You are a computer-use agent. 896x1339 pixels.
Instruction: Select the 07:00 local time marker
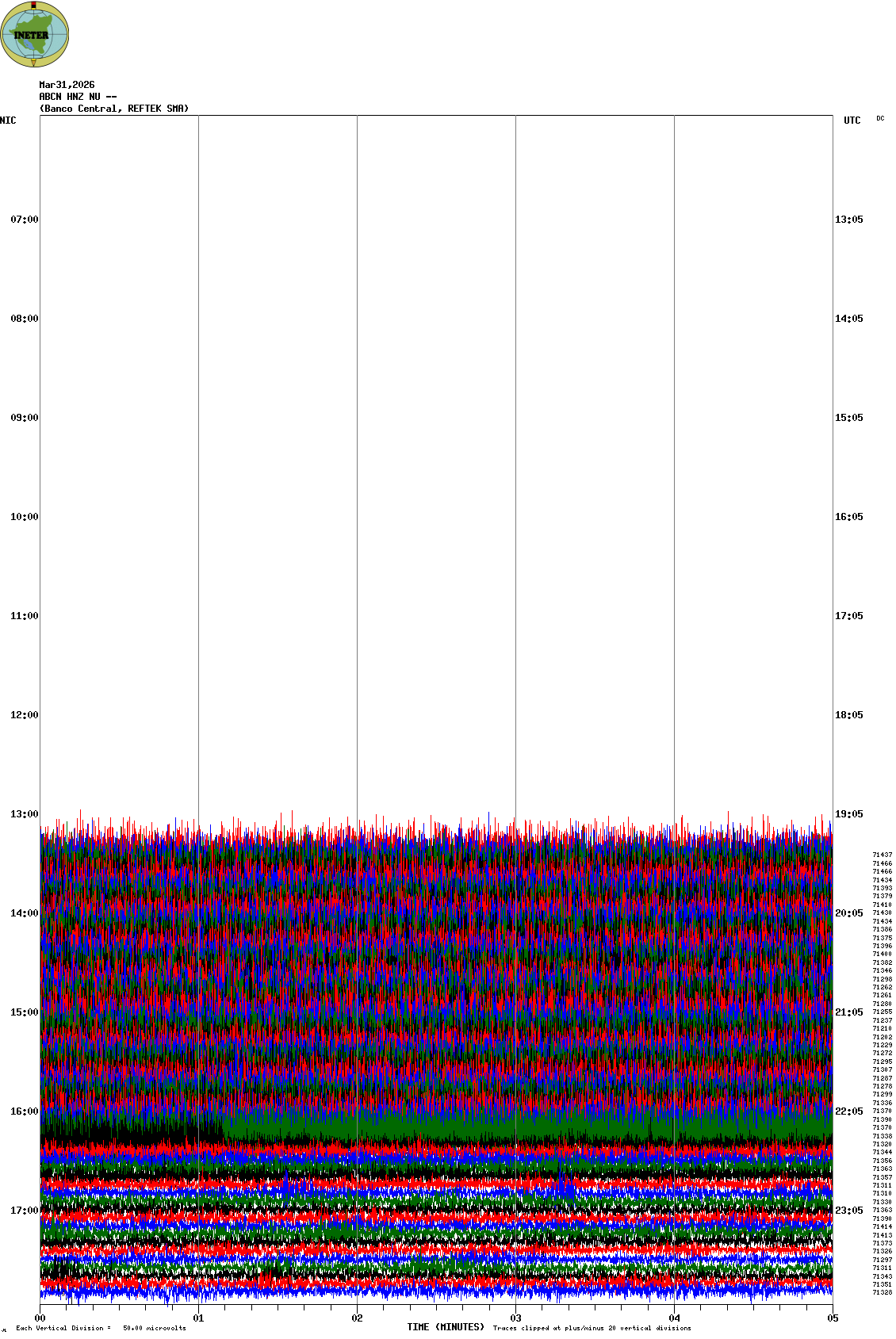24,220
